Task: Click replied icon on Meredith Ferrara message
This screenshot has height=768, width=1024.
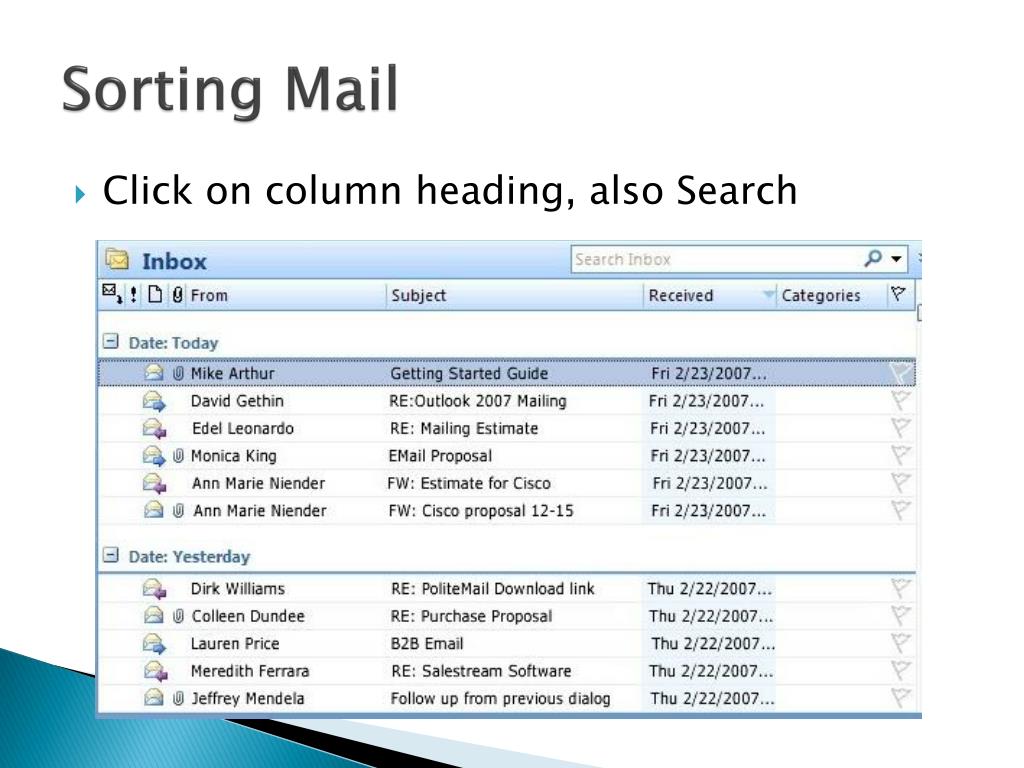Action: [x=154, y=671]
